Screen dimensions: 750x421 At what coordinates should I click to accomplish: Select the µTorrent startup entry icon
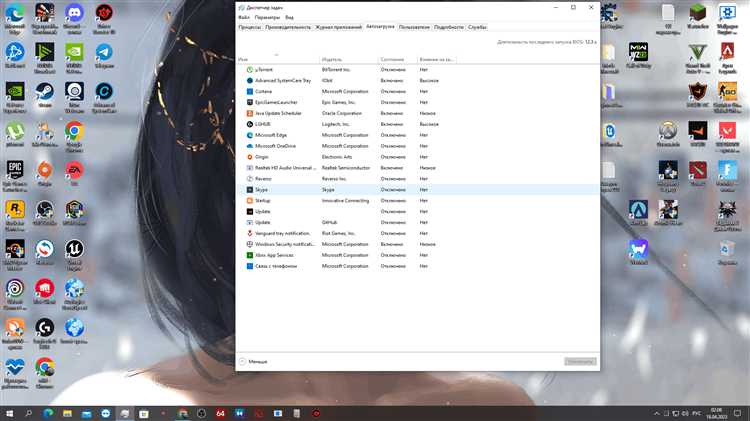coord(249,69)
